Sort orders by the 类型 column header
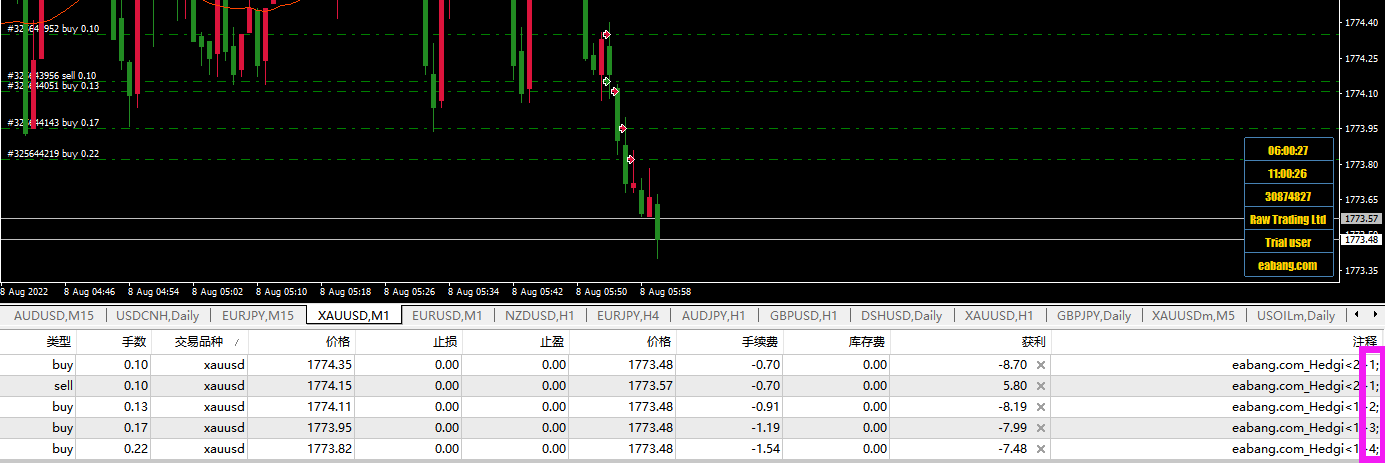The image size is (1385, 463). (59, 342)
